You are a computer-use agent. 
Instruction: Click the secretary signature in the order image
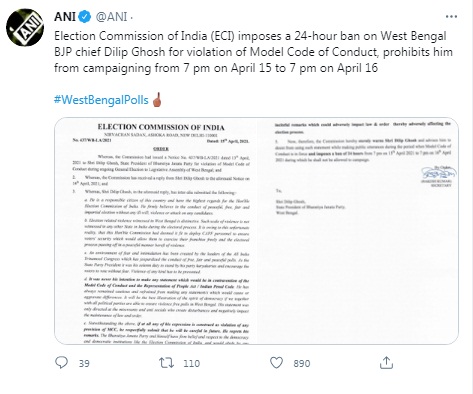click(439, 173)
